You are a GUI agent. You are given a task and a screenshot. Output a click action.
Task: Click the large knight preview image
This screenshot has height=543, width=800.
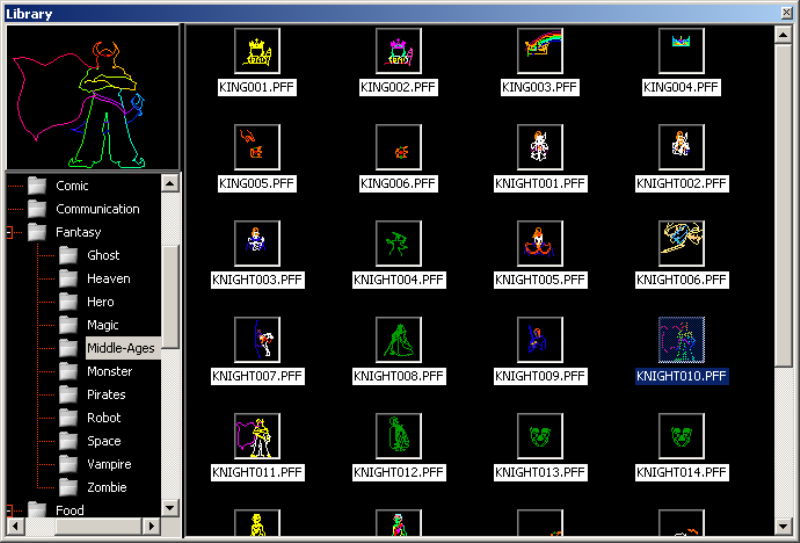tap(92, 97)
